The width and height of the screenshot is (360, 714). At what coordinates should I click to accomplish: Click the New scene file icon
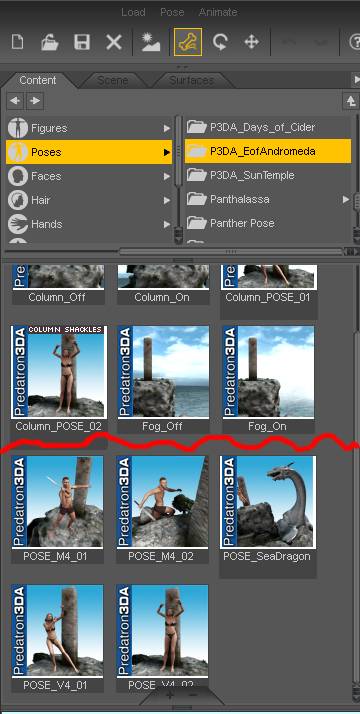17,42
